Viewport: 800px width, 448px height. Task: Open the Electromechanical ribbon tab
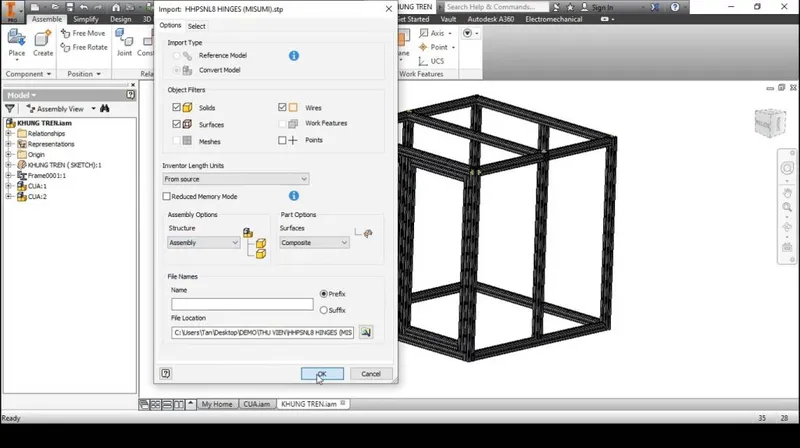click(554, 19)
